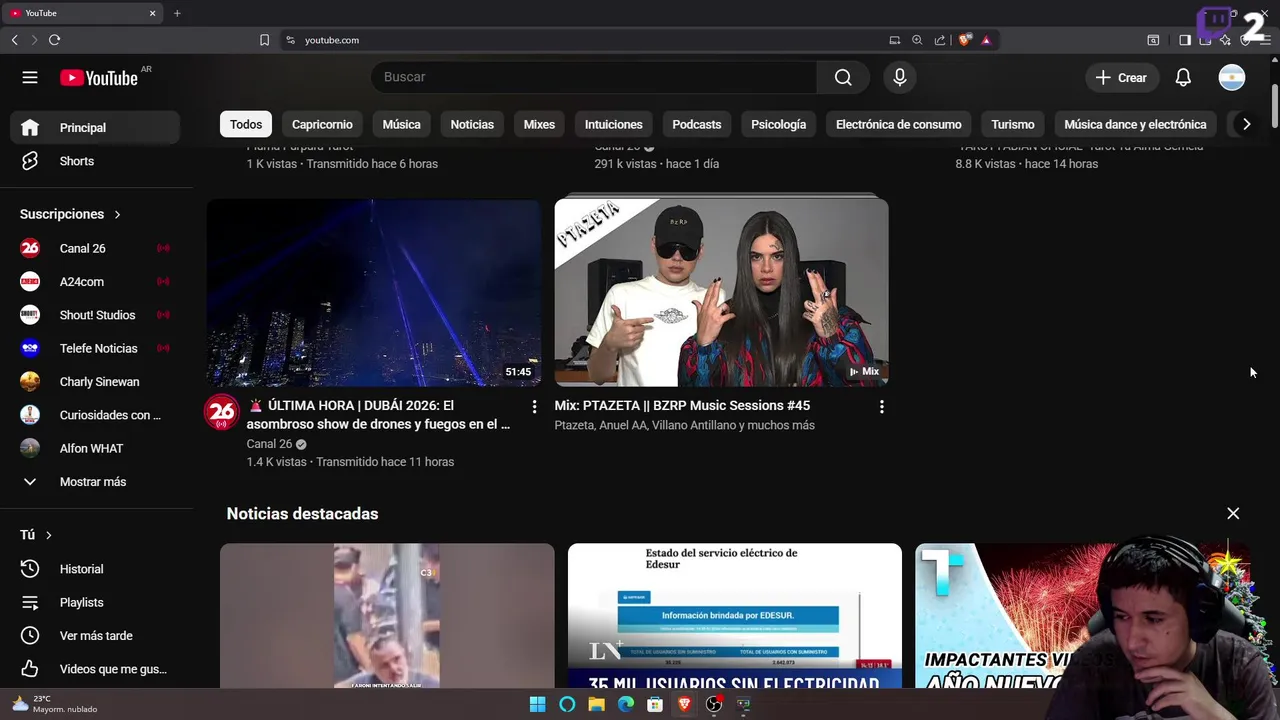Open Ver más tarde list
Image resolution: width=1280 pixels, height=720 pixels.
tap(95, 636)
